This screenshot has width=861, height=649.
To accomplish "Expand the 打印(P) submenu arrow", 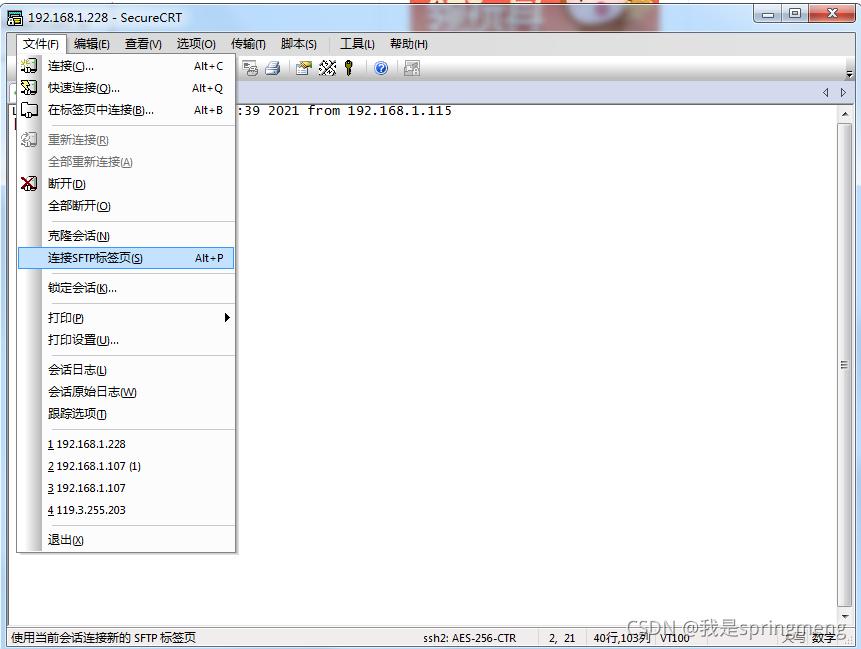I will (227, 318).
